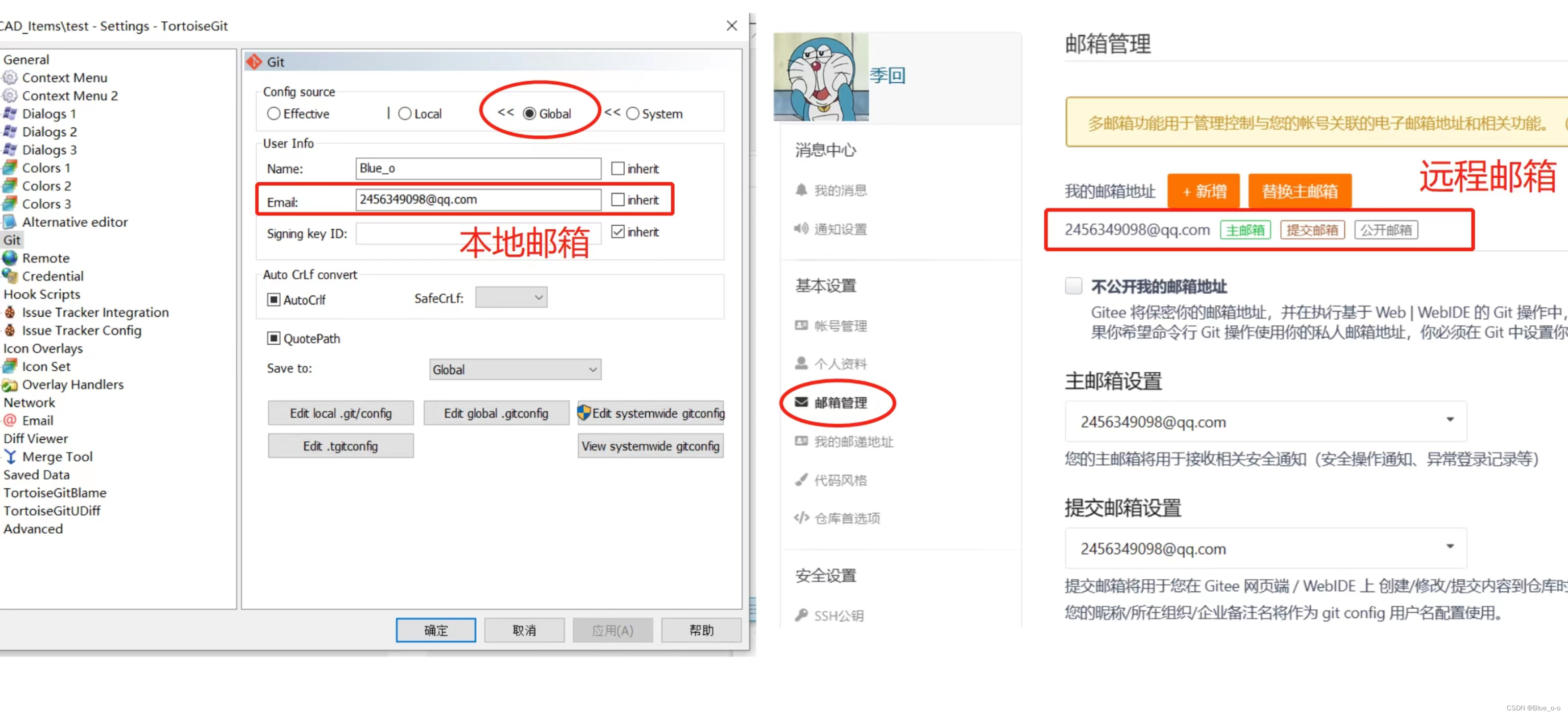Expand the 主邮箱设置 email dropdown
This screenshot has width=1568, height=716.
click(1449, 420)
